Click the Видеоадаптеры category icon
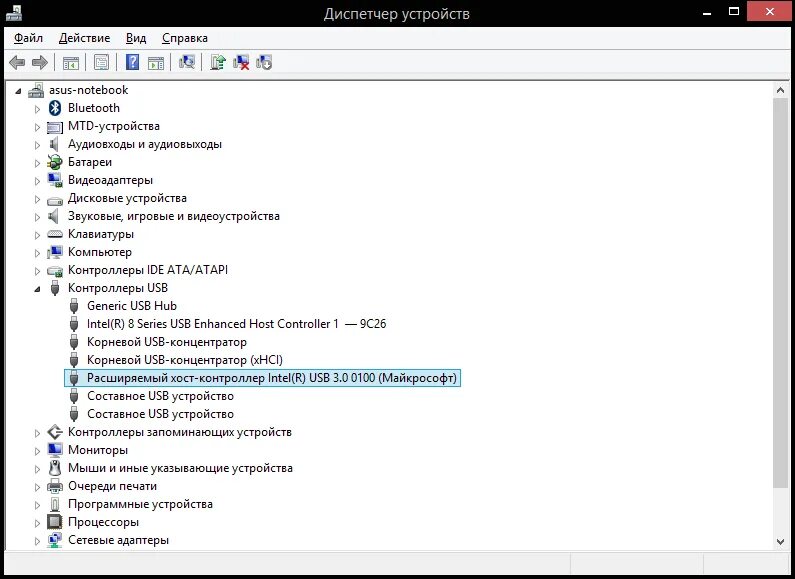The image size is (795, 579). [55, 180]
